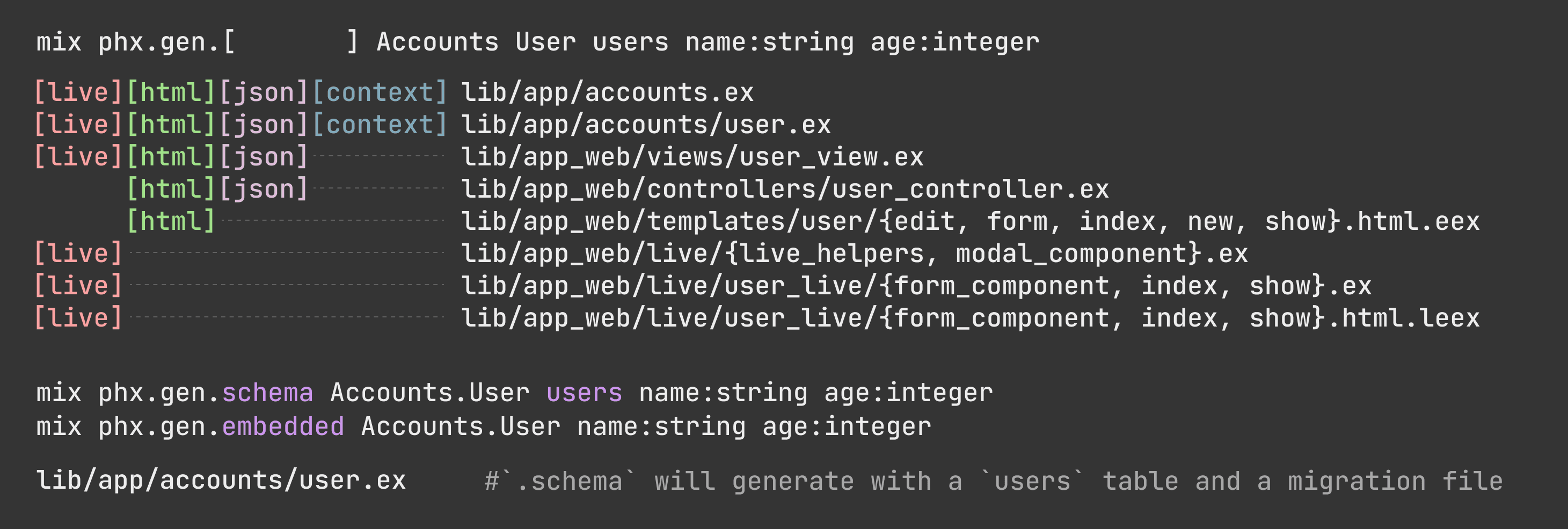Click the [context] tag beside lib/app/accounts.ex
Screen dimensions: 1568x529
point(380,92)
